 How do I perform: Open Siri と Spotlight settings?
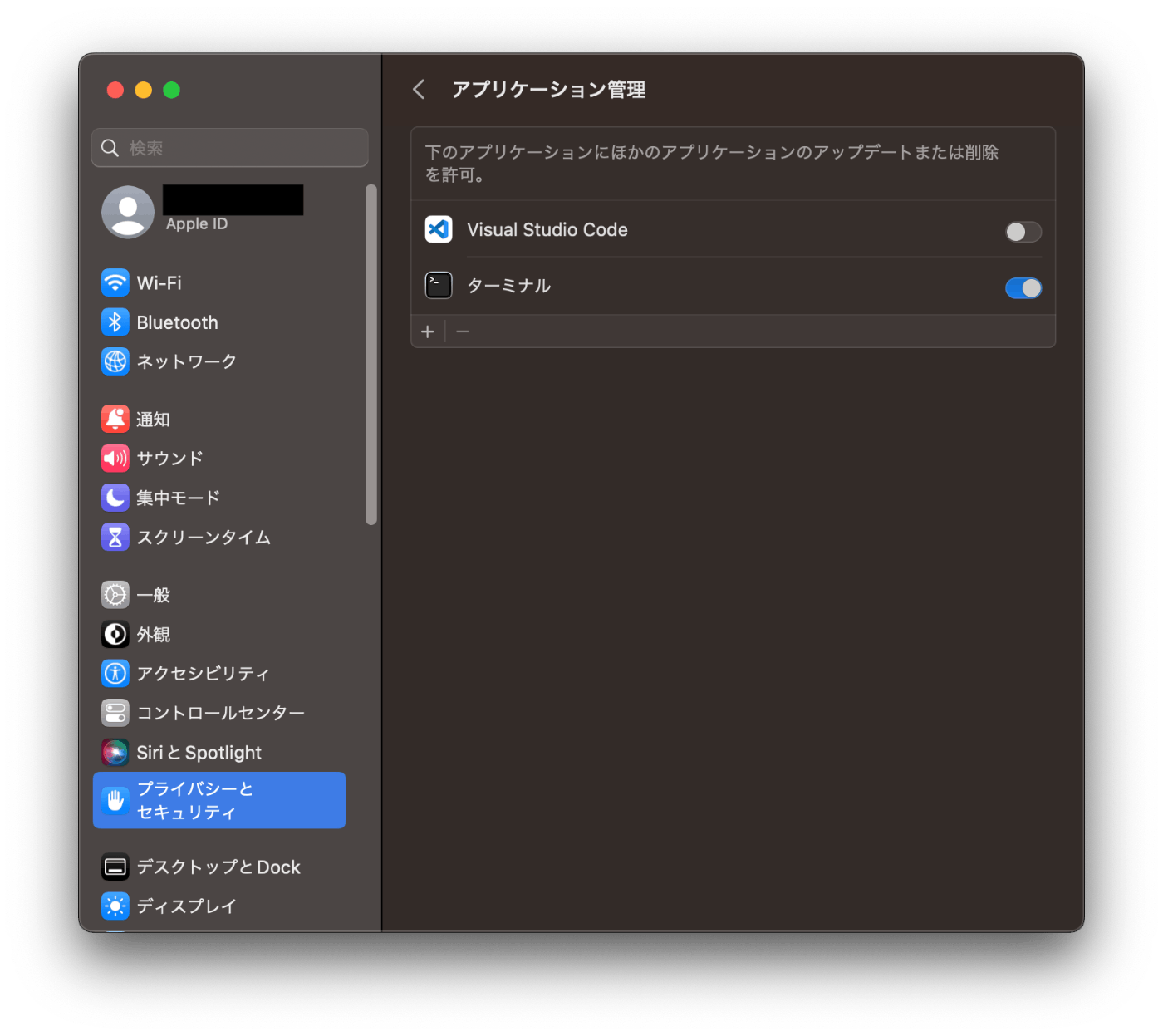click(x=219, y=752)
